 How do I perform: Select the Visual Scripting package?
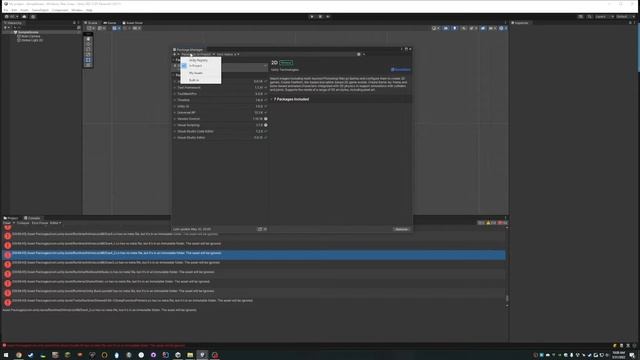[x=220, y=125]
